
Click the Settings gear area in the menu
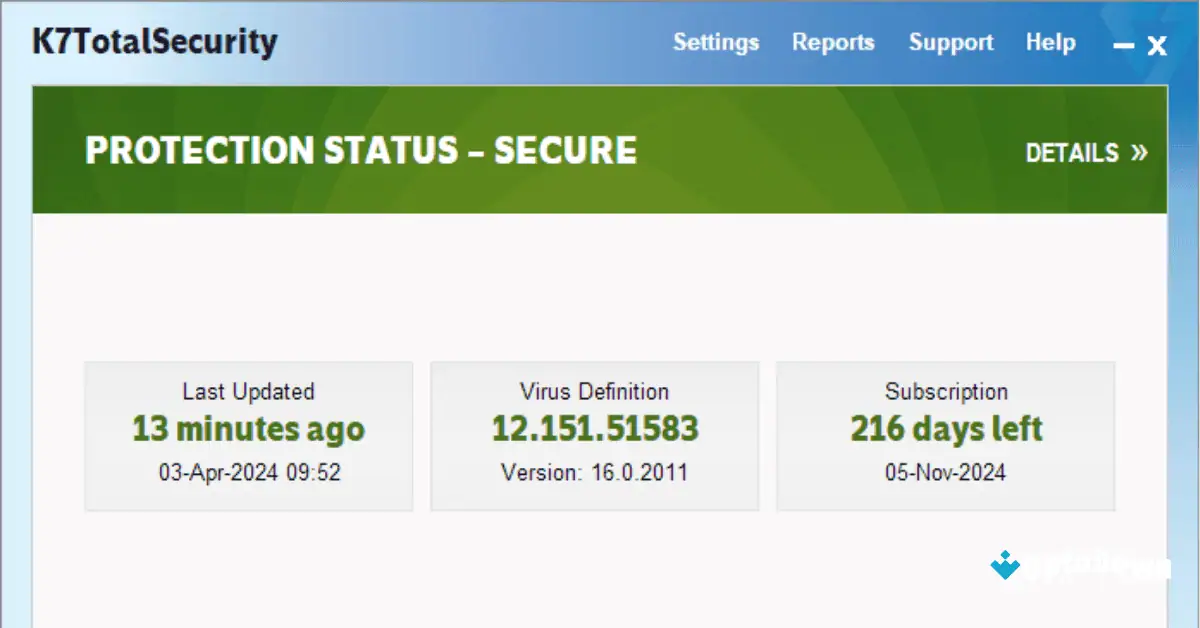point(716,42)
